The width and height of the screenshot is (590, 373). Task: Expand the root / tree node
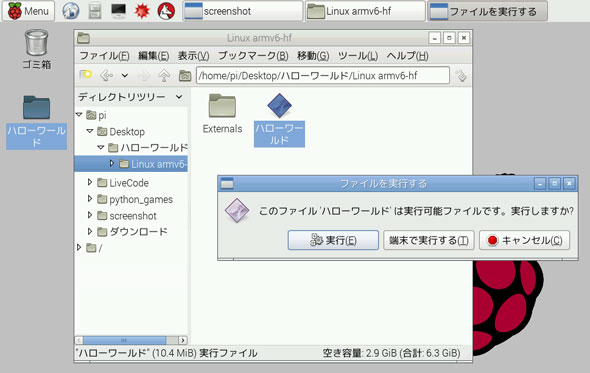click(79, 248)
